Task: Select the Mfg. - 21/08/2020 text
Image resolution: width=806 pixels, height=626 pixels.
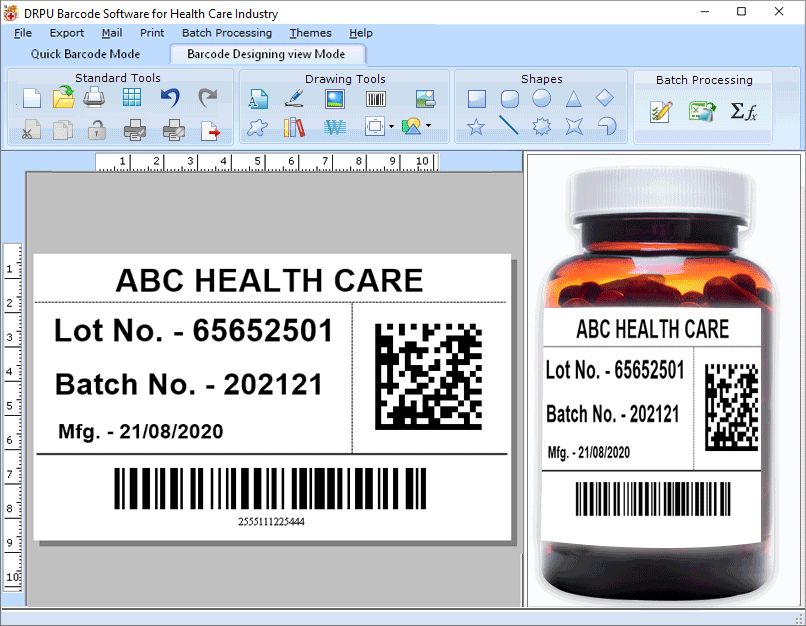Action: 141,431
